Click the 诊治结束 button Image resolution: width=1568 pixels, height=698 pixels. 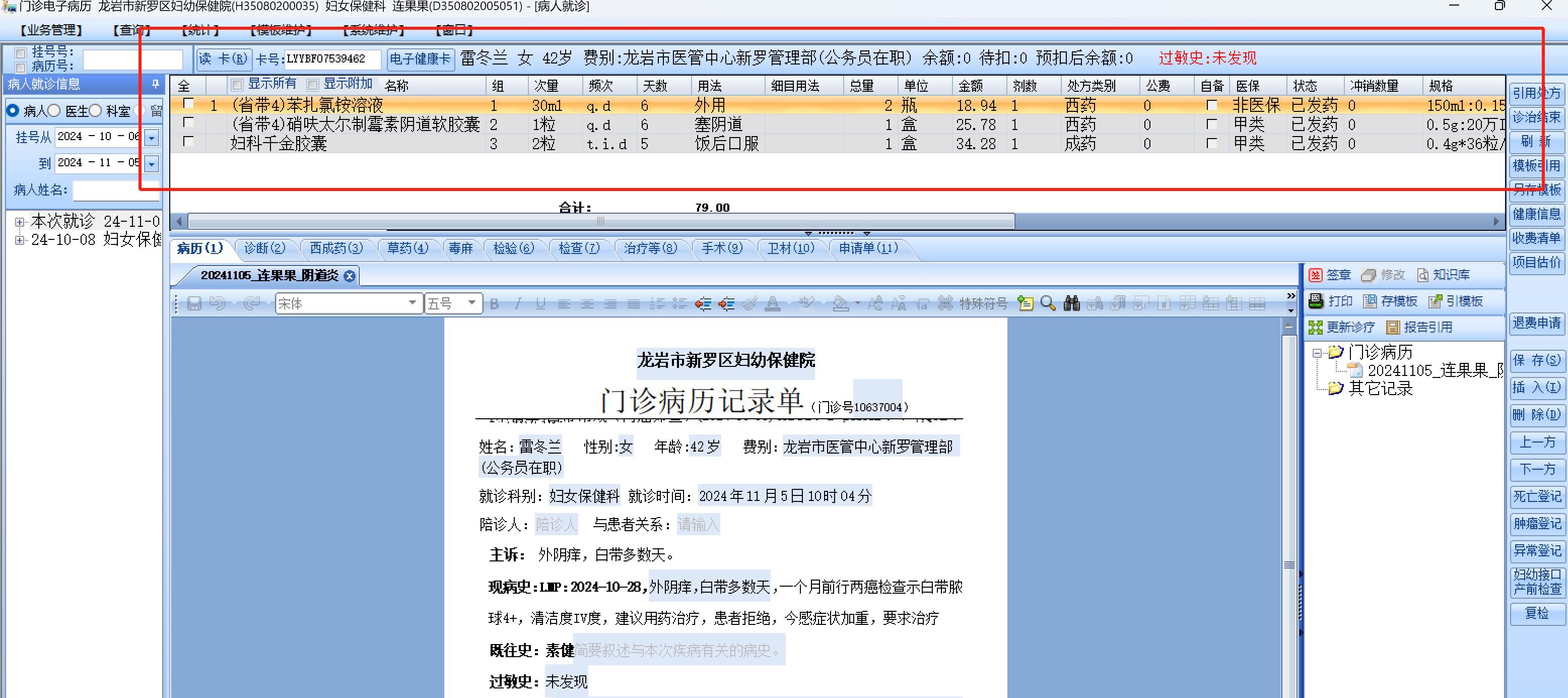coord(1536,117)
